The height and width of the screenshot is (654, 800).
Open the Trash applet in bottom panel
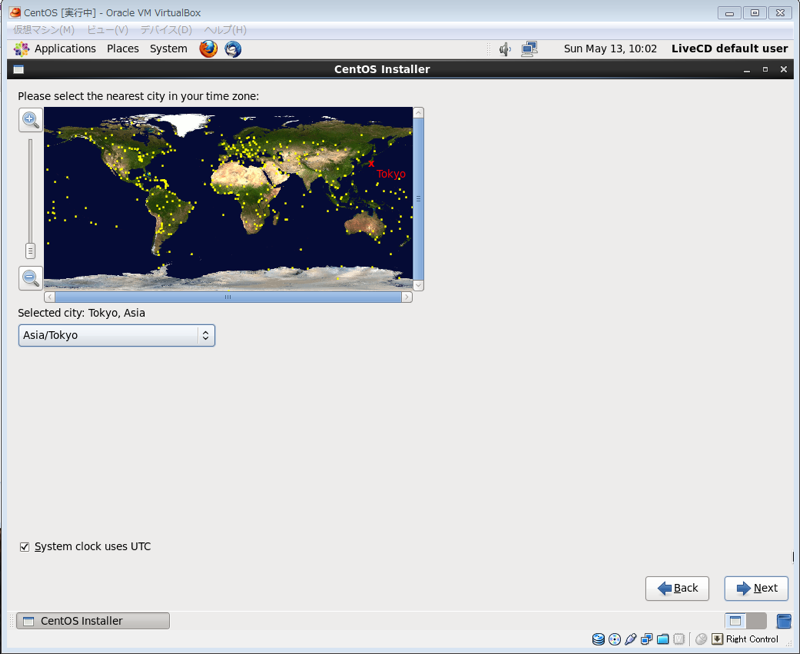(x=784, y=621)
